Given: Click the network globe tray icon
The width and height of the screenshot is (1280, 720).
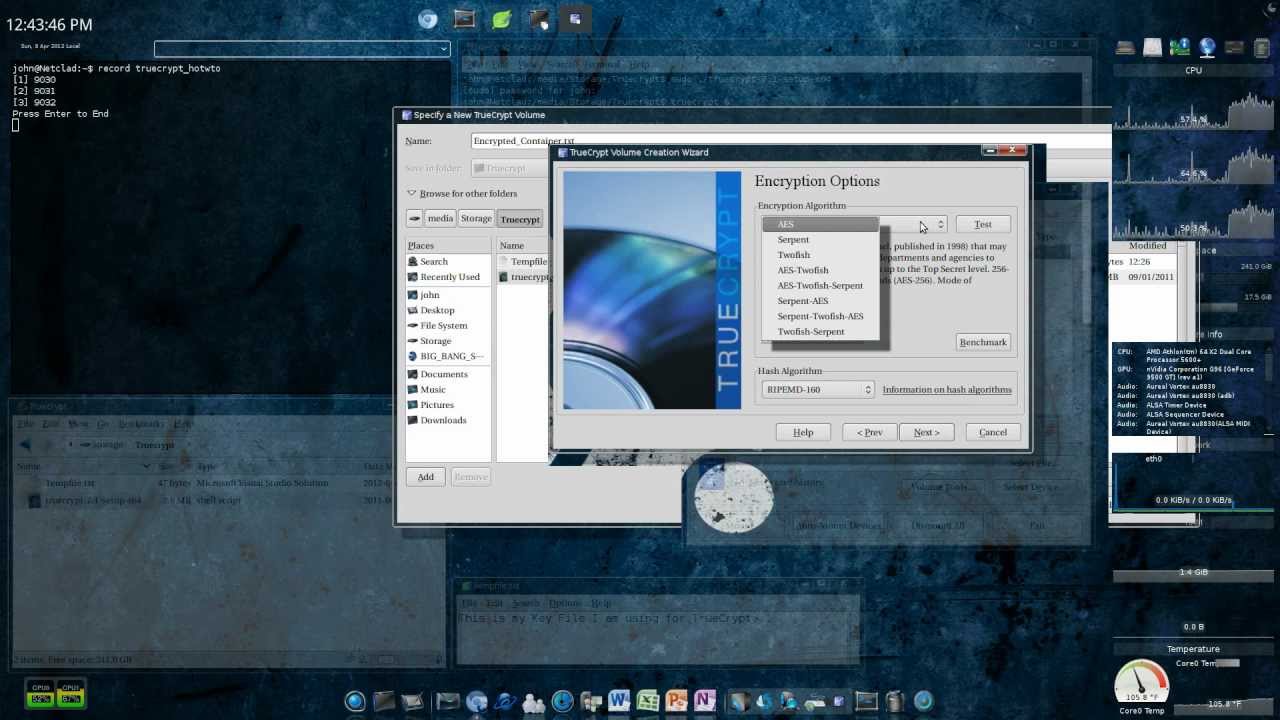Looking at the screenshot, I should (1207, 47).
